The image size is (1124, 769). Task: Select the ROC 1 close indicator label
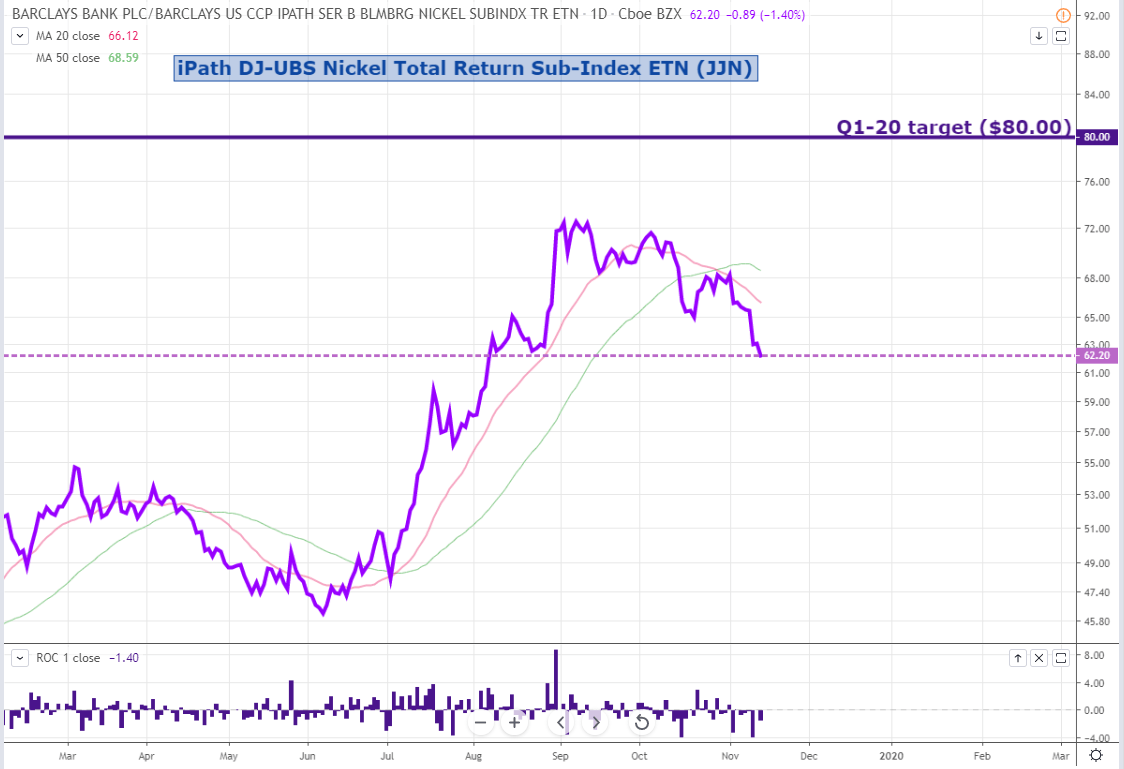coord(68,658)
